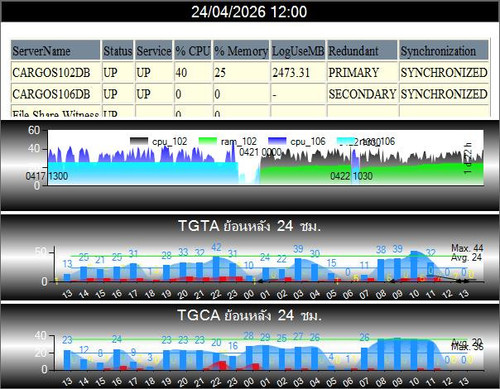This screenshot has height=389, width=500.
Task: Click the CARGOS106DB server name cell
Action: [x=55, y=94]
